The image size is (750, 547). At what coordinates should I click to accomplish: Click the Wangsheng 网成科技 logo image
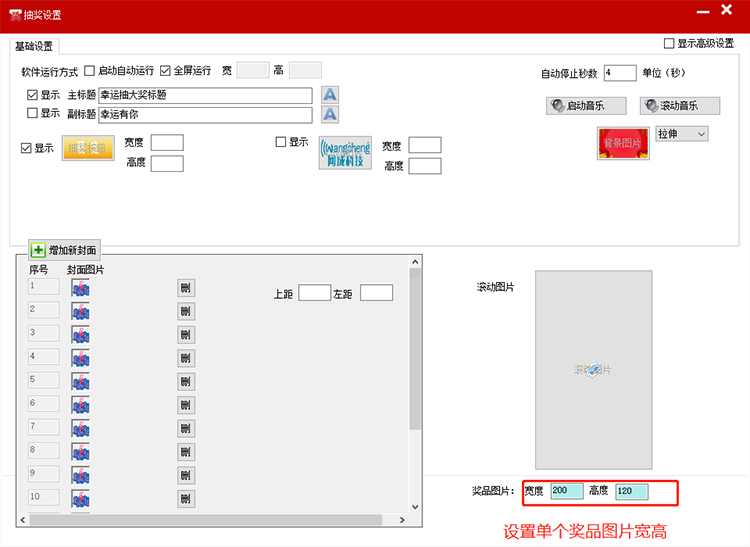(345, 153)
